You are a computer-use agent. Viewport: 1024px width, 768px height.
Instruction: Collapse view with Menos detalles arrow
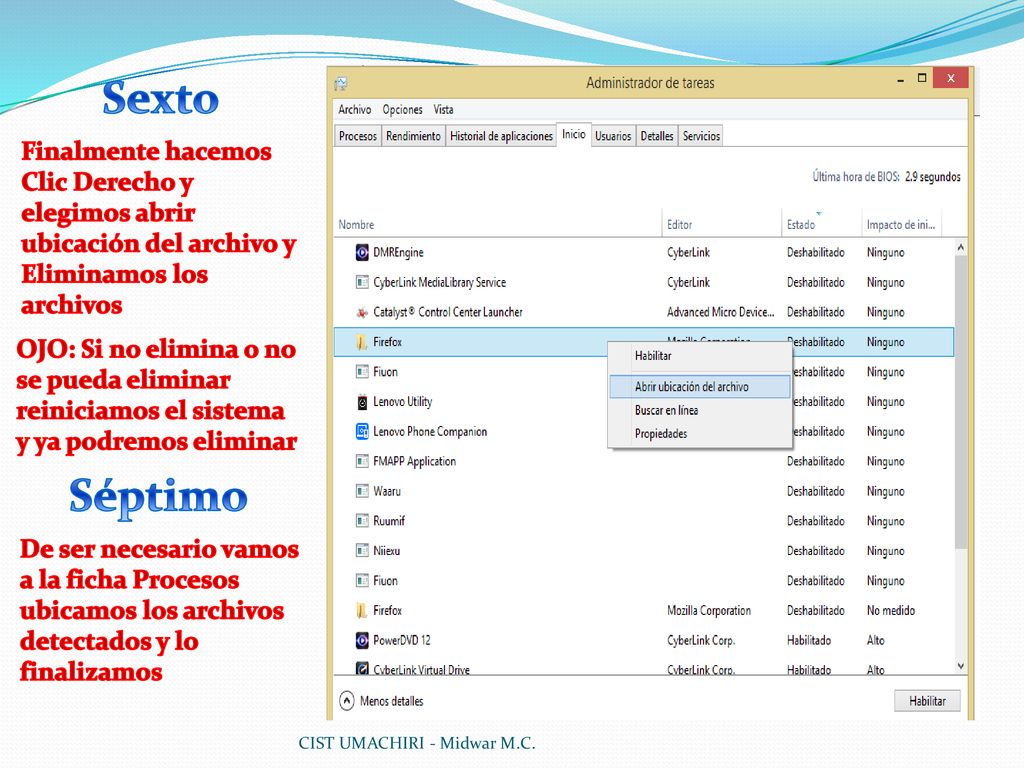pos(347,701)
